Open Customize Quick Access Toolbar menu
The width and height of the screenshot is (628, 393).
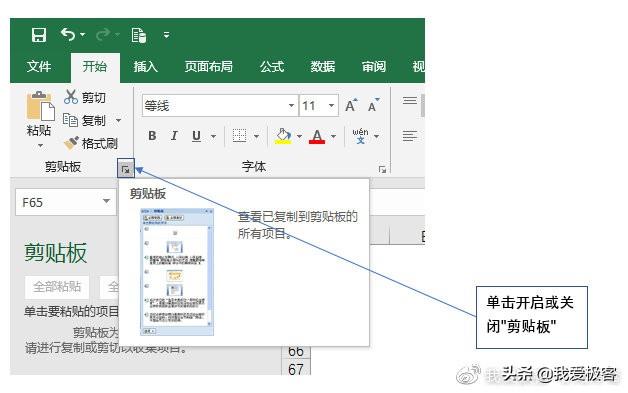coord(166,35)
